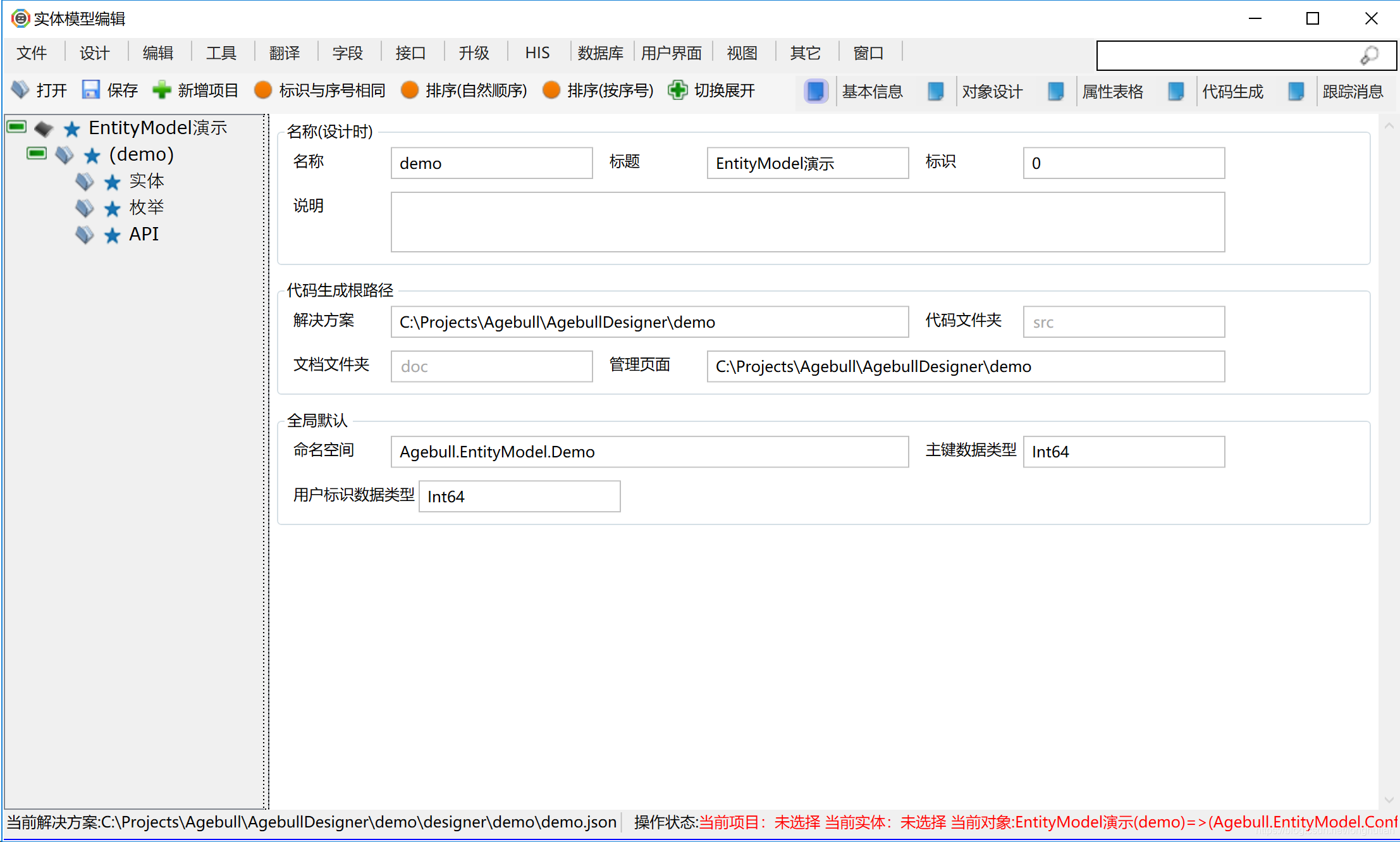Click the blue icon before 代码生成
The image size is (1400, 842).
(1176, 91)
